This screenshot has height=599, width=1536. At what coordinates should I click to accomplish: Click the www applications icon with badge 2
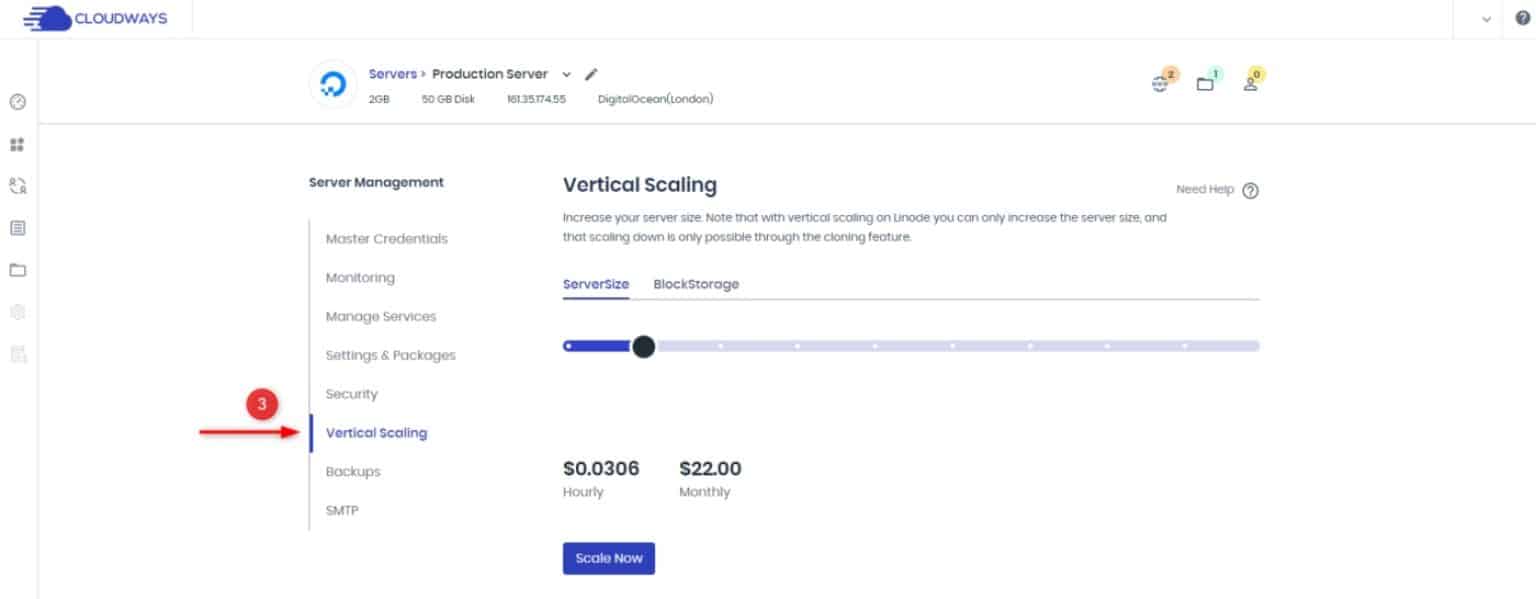pyautogui.click(x=1161, y=84)
